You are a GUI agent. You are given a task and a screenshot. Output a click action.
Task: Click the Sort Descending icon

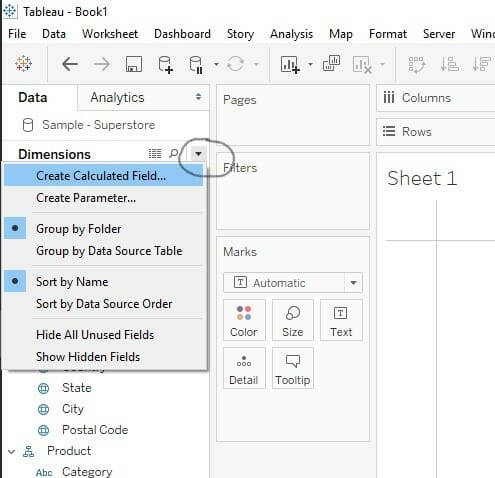pyautogui.click(x=482, y=64)
